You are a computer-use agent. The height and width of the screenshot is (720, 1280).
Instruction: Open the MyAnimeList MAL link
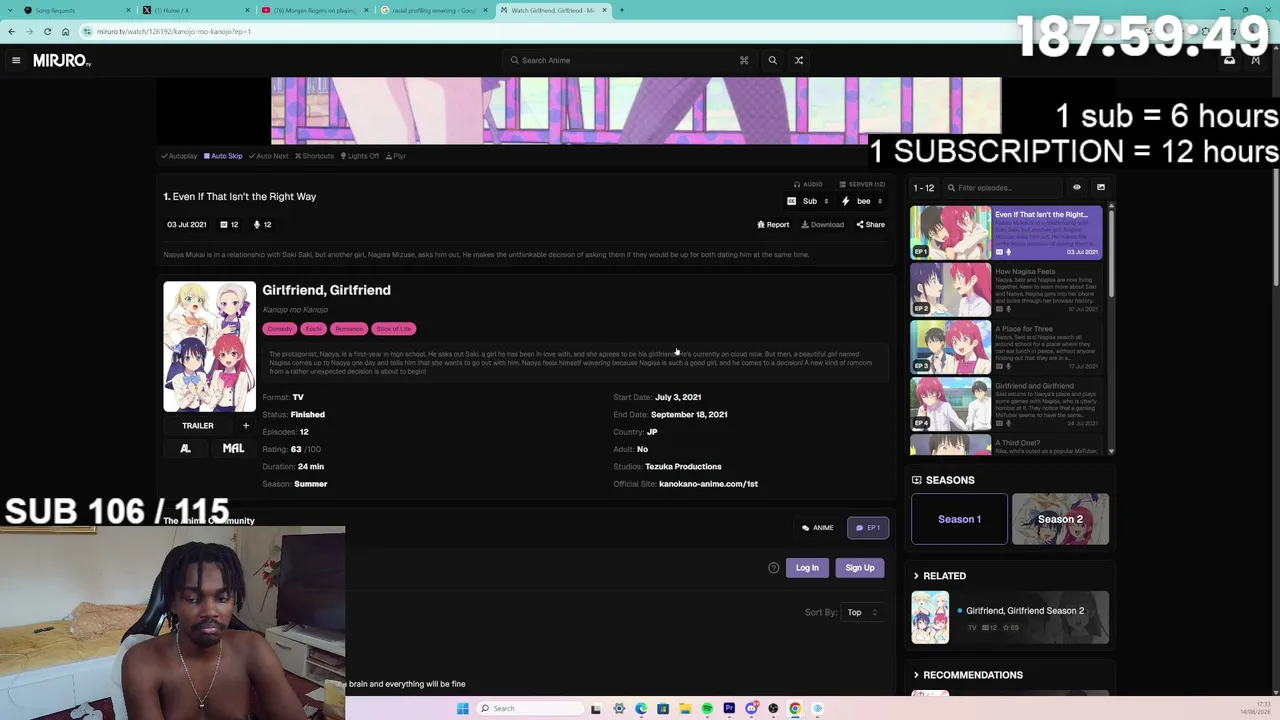tap(233, 449)
